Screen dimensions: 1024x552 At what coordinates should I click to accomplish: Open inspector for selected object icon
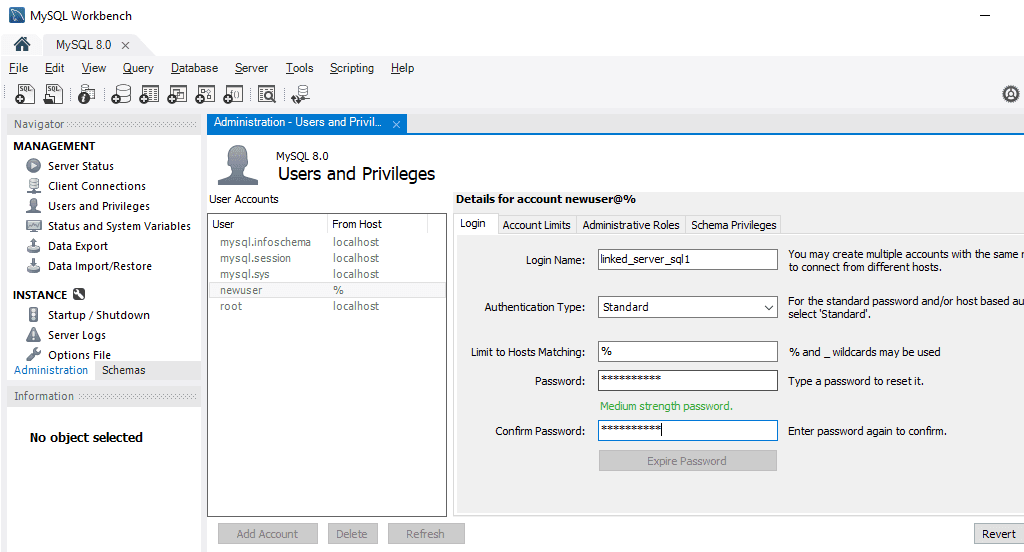[x=86, y=94]
